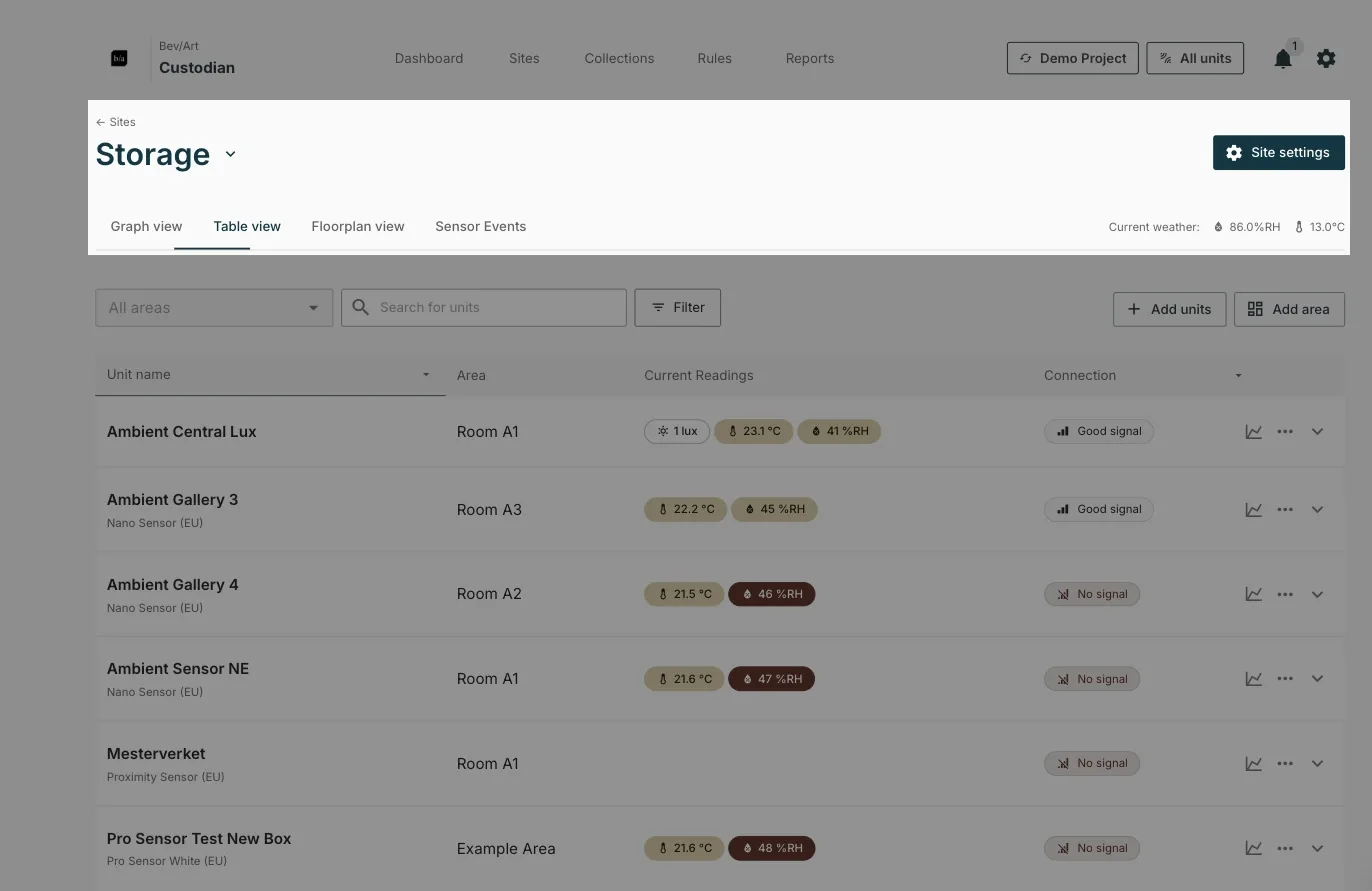The width and height of the screenshot is (1372, 891).
Task: Open more options for Ambient Gallery 4
Action: pos(1285,594)
